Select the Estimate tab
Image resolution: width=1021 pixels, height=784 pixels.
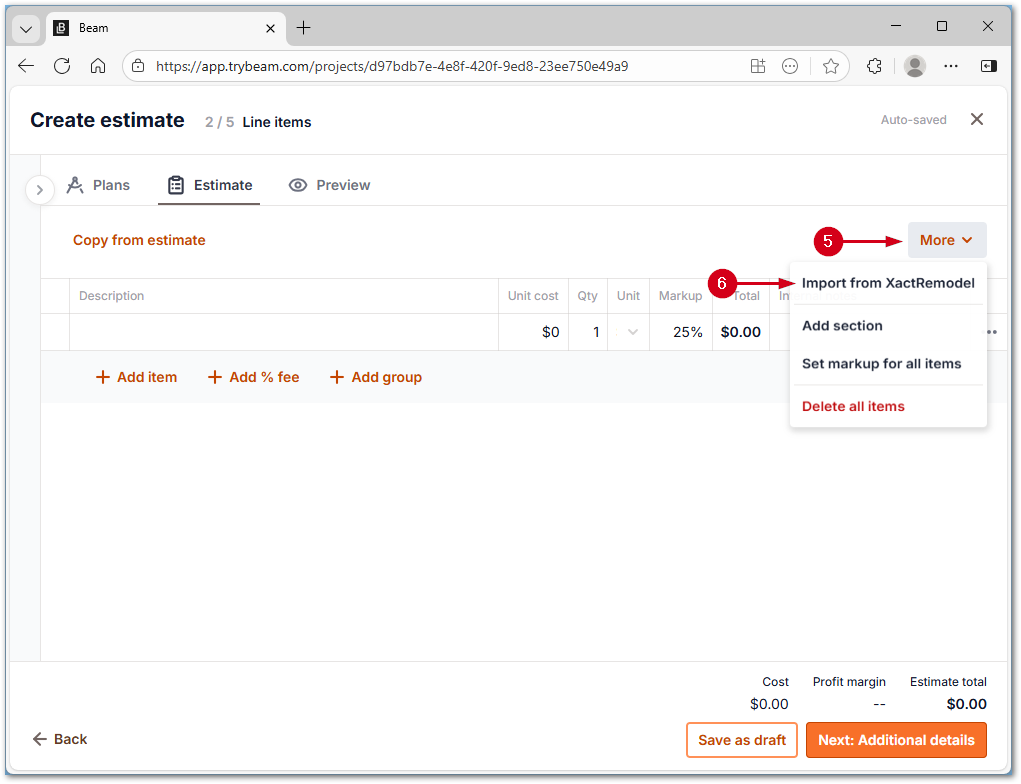[209, 185]
